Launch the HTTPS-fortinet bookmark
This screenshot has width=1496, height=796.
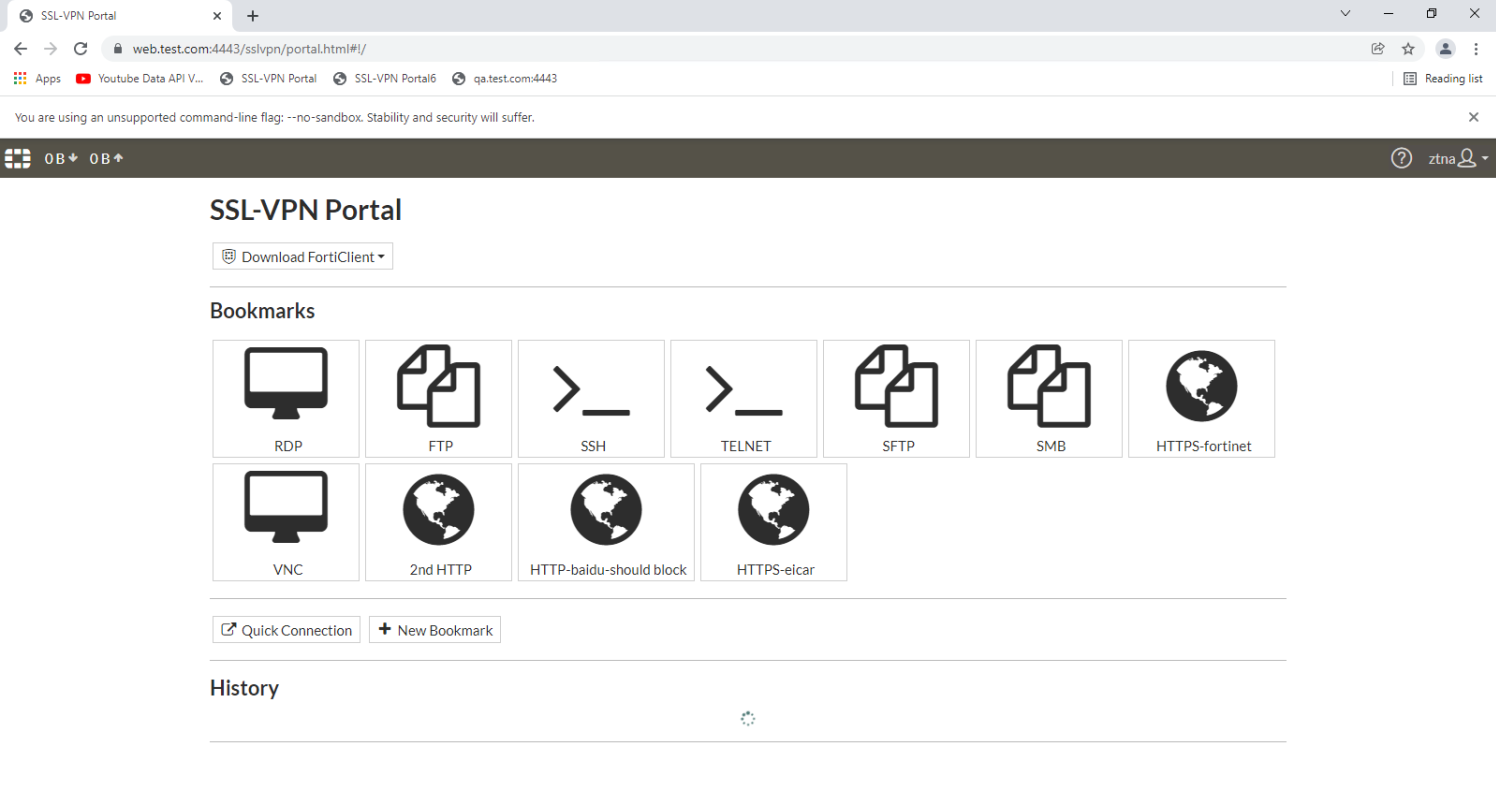click(x=1201, y=398)
